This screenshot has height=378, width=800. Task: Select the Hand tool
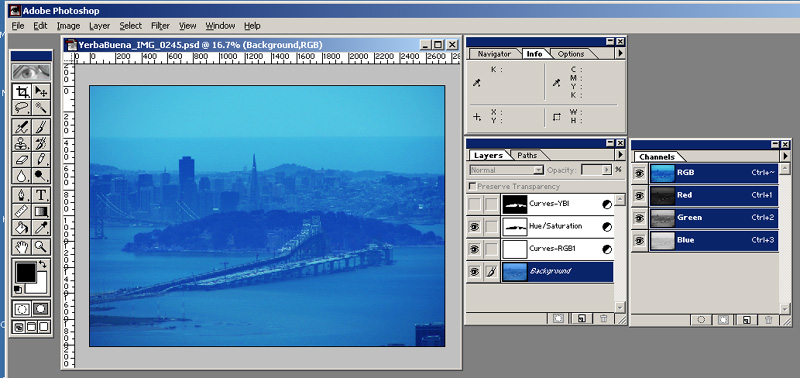[x=22, y=247]
